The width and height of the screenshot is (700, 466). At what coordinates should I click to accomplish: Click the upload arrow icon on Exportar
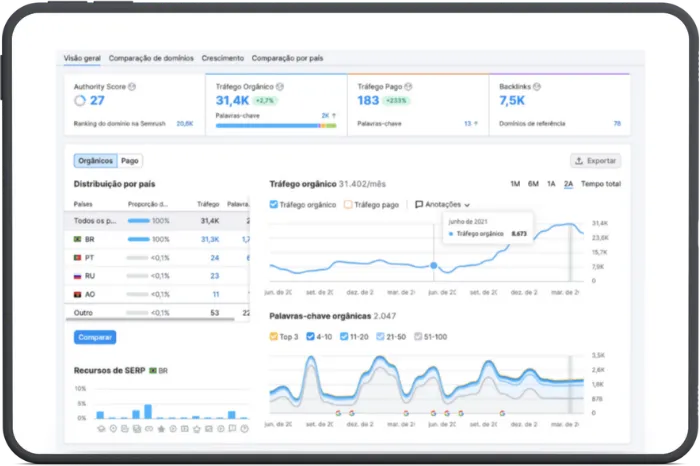click(x=579, y=161)
